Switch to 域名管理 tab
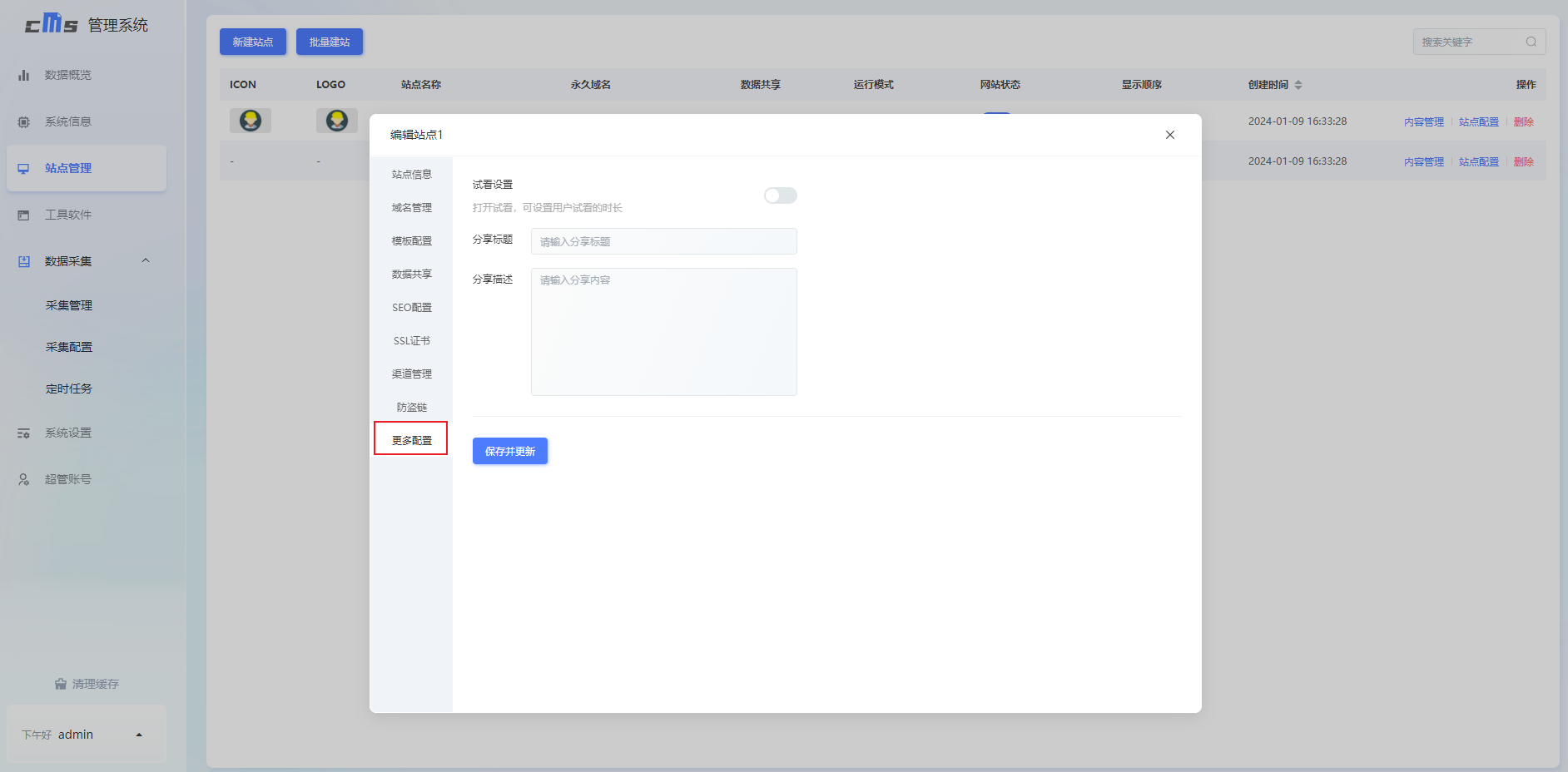 tap(412, 207)
